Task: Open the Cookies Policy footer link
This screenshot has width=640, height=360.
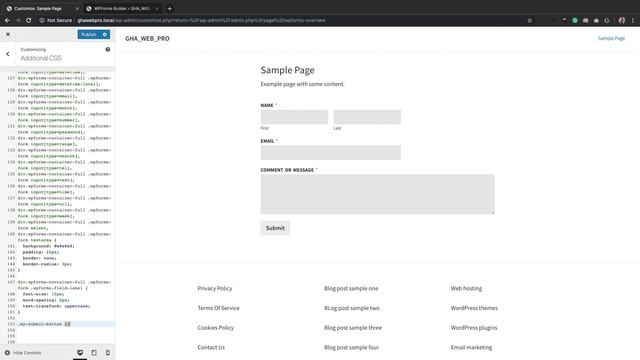Action: 216,327
